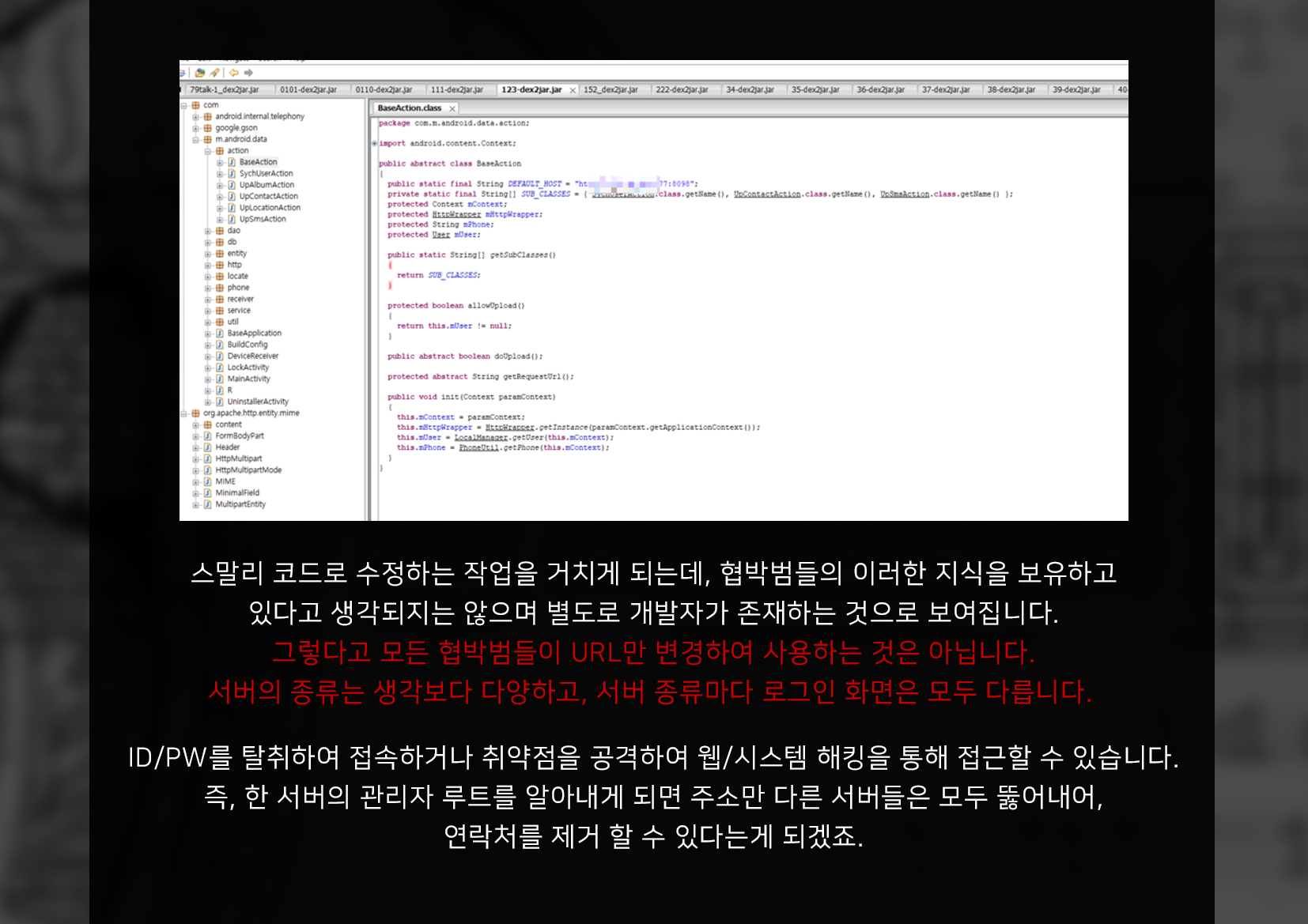
Task: Click the dao package icon
Action: tap(220, 231)
